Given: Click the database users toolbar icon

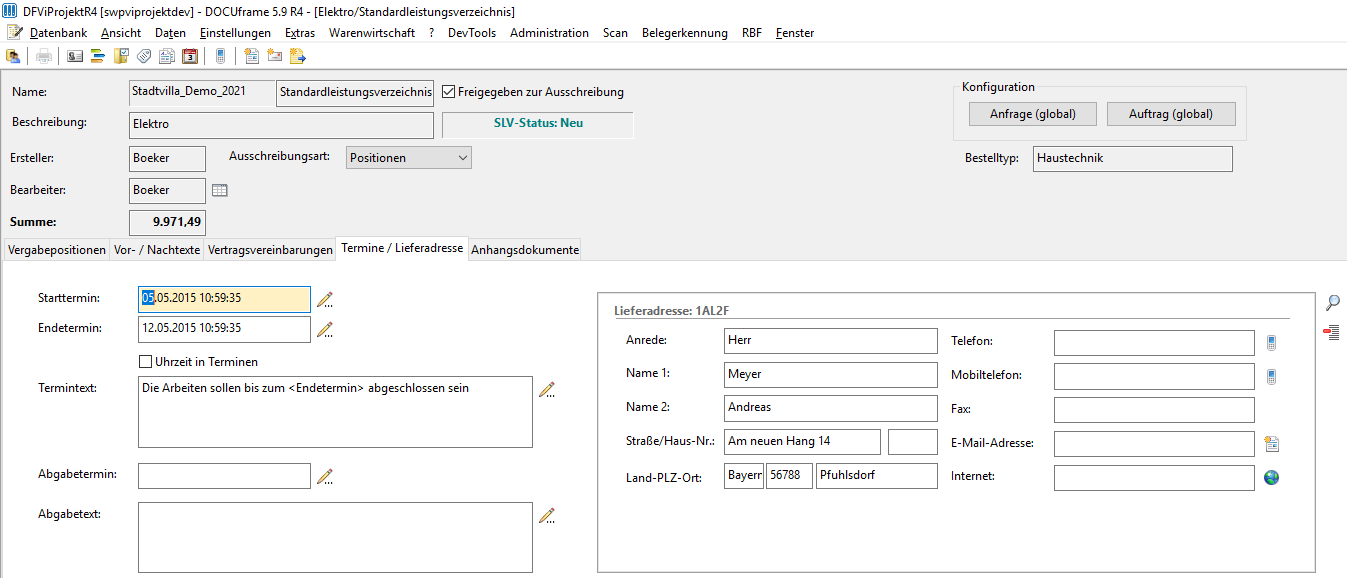Looking at the screenshot, I should (x=14, y=56).
